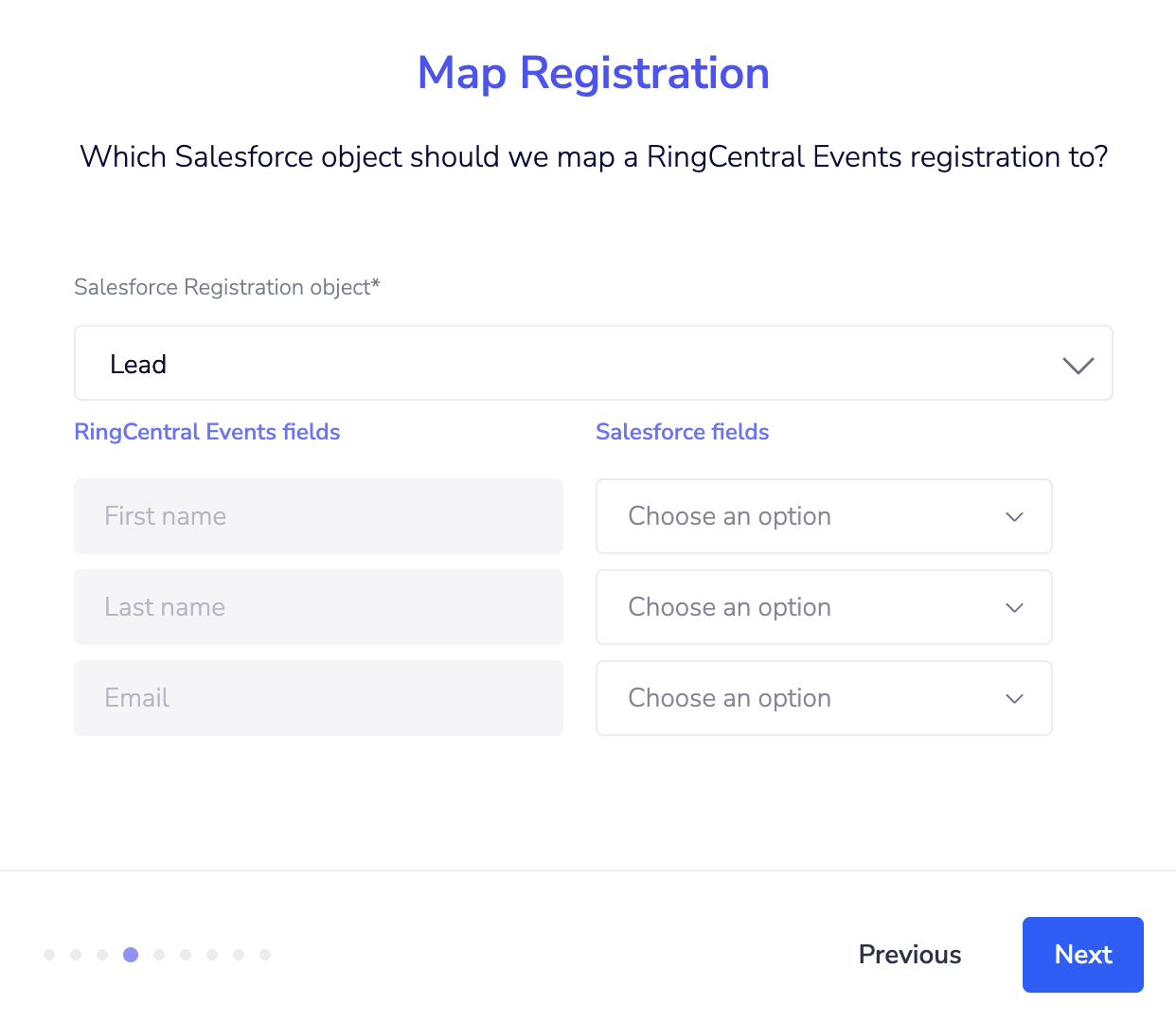Select the sixth step indicator dot
1176x1023 pixels.
click(186, 955)
